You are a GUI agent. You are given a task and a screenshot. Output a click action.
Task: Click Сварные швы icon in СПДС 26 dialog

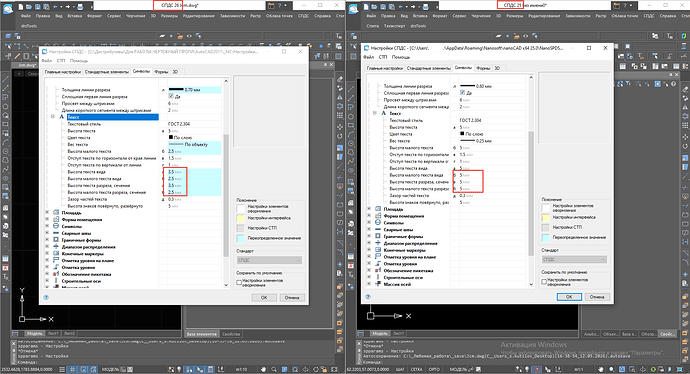pos(56,233)
